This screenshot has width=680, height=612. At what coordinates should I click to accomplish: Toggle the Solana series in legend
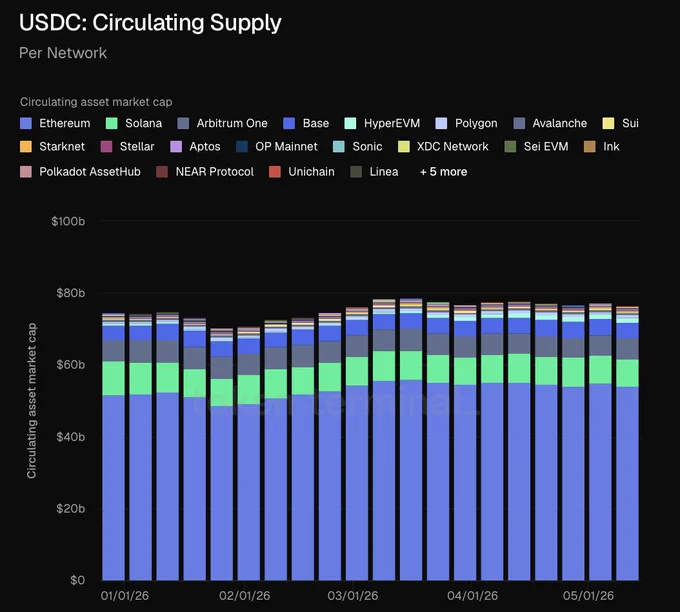[x=134, y=123]
